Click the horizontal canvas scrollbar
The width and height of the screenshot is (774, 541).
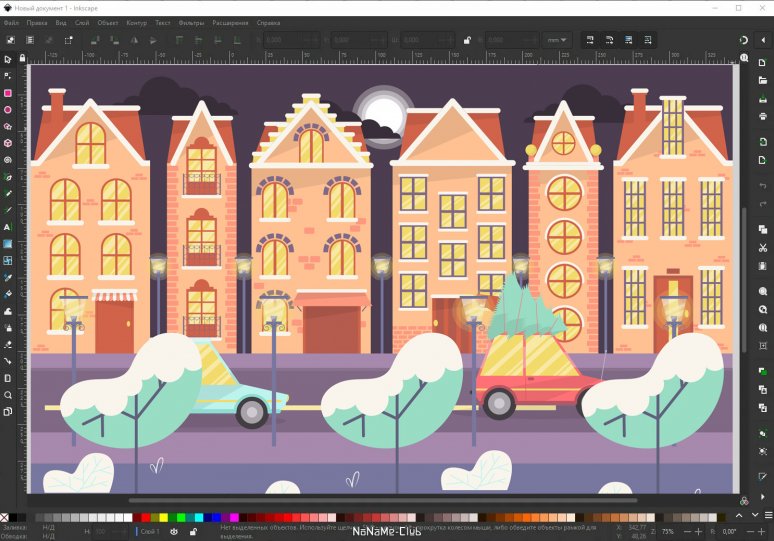pos(380,499)
